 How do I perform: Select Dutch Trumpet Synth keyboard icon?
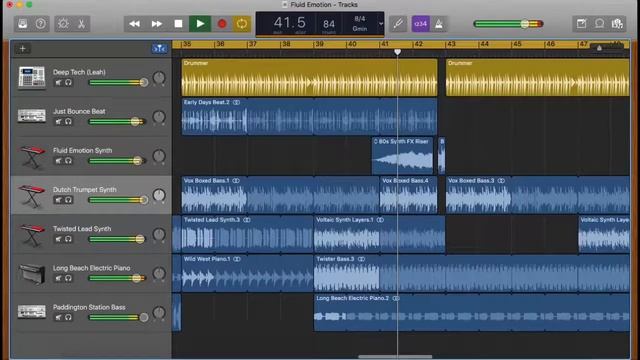coord(31,196)
